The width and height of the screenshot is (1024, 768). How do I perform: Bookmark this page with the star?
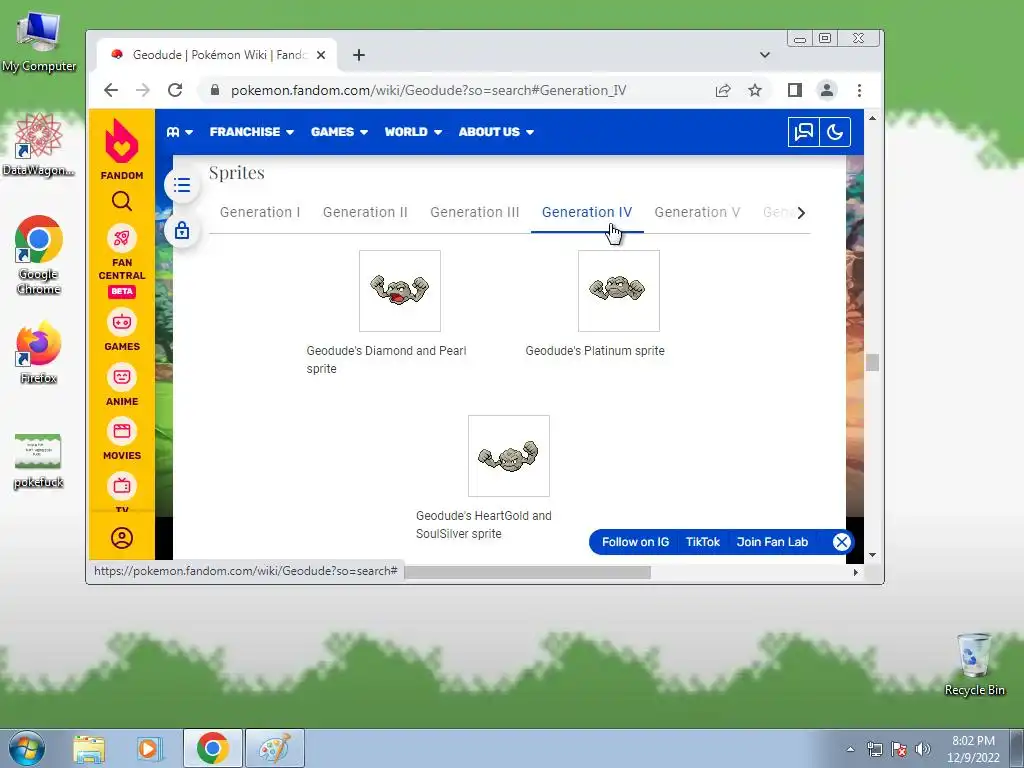[x=755, y=90]
